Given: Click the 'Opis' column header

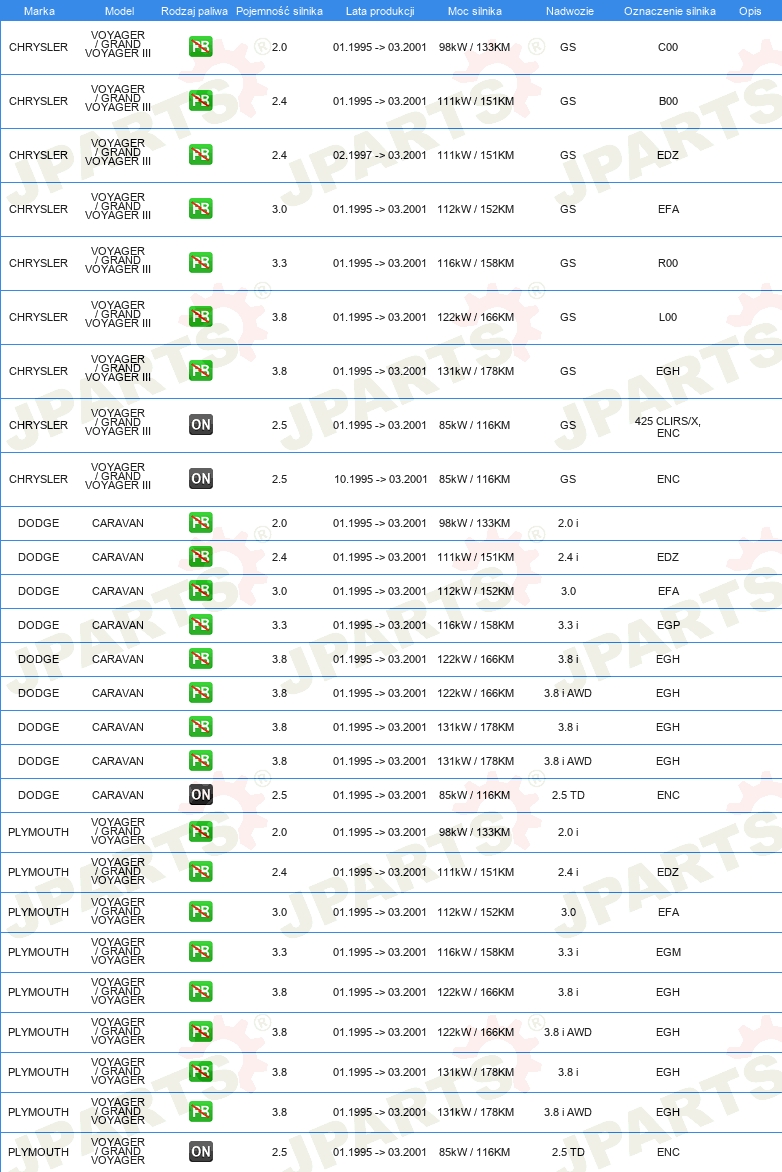Looking at the screenshot, I should (750, 11).
